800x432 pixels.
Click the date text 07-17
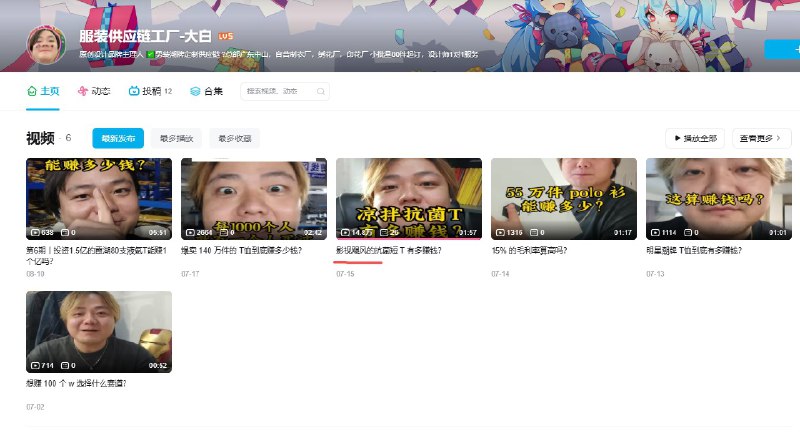coord(190,274)
